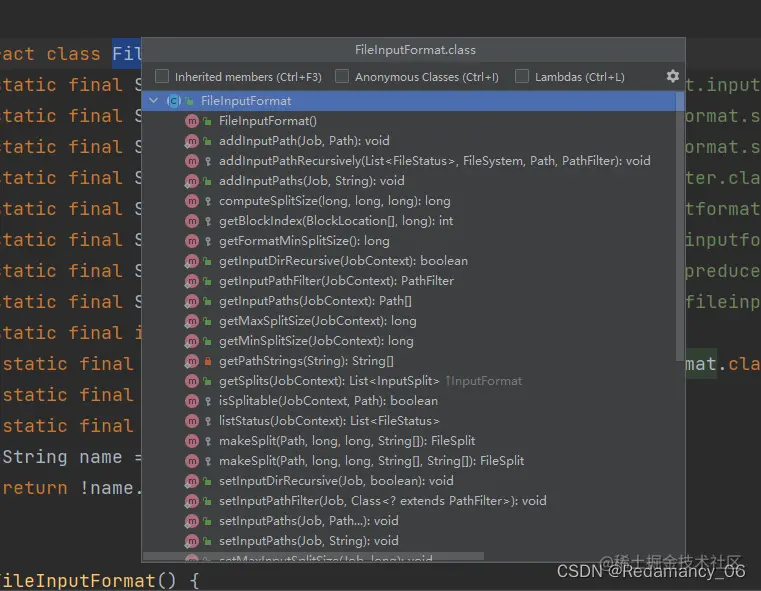
Task: Click 'return' keyword in the editor behind
Action: 35,488
